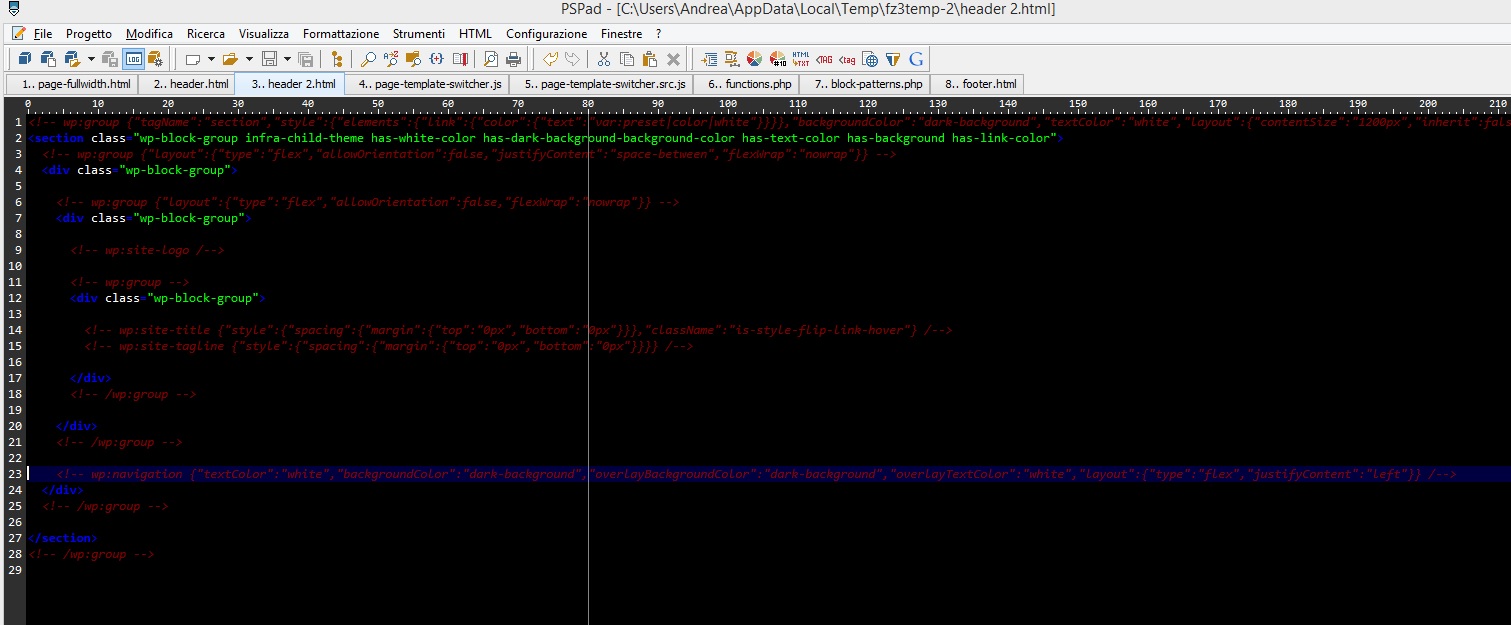Click the Save project icon
The height and width of the screenshot is (625, 1511).
[x=110, y=59]
